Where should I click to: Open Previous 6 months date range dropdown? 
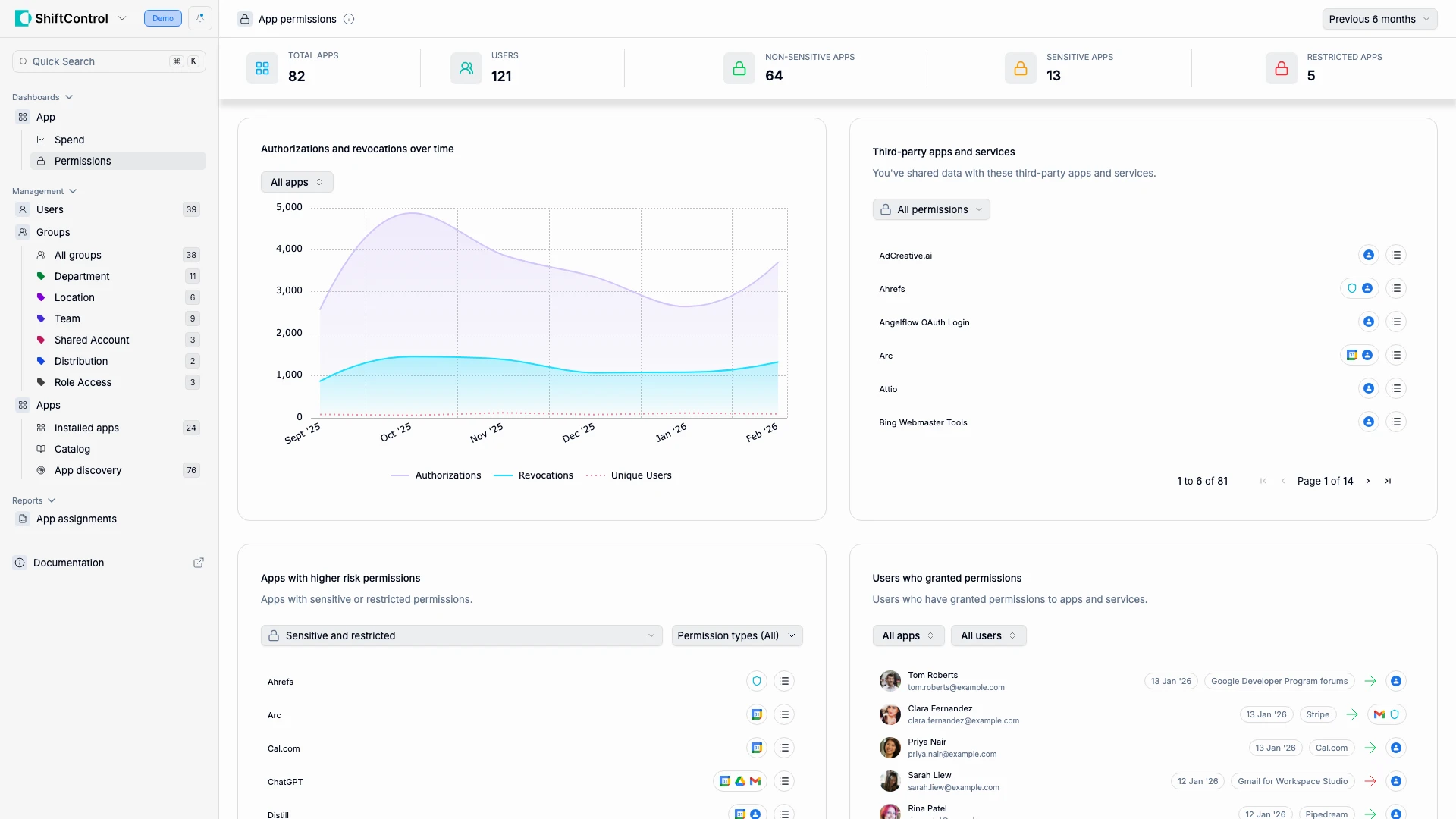pyautogui.click(x=1379, y=19)
